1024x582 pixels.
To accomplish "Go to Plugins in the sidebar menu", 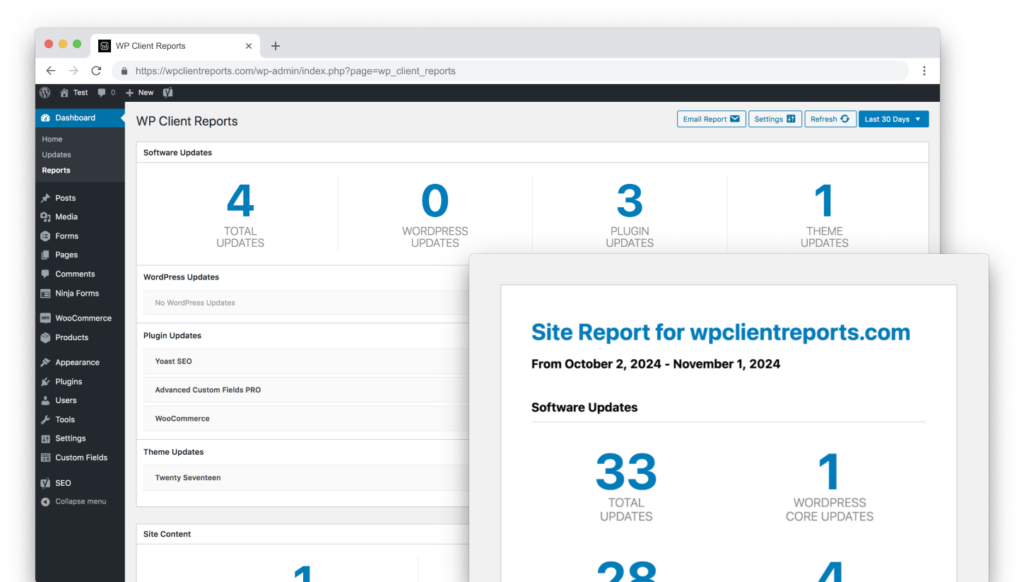I will [x=68, y=381].
